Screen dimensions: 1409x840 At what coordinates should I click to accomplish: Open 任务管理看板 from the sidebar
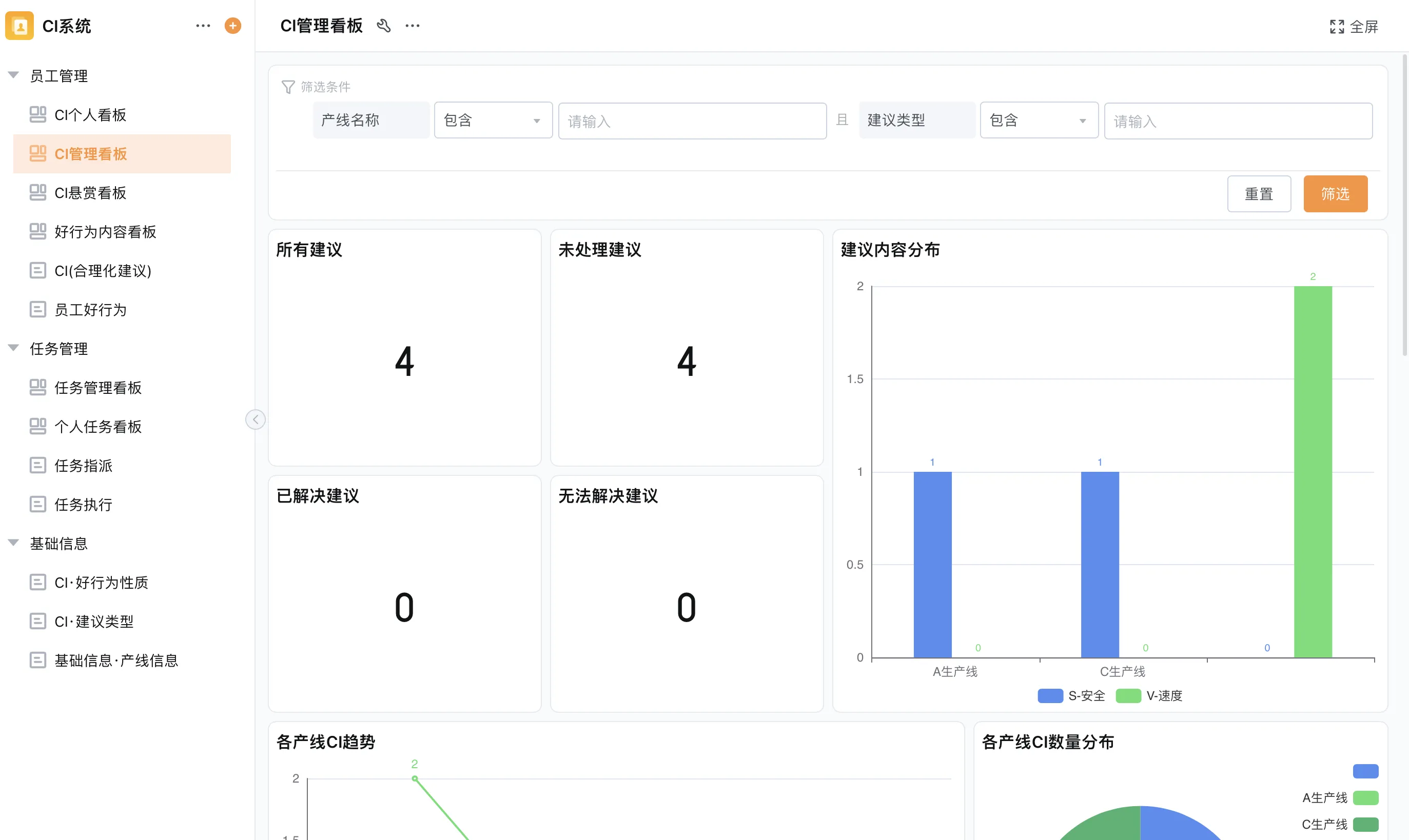(98, 388)
